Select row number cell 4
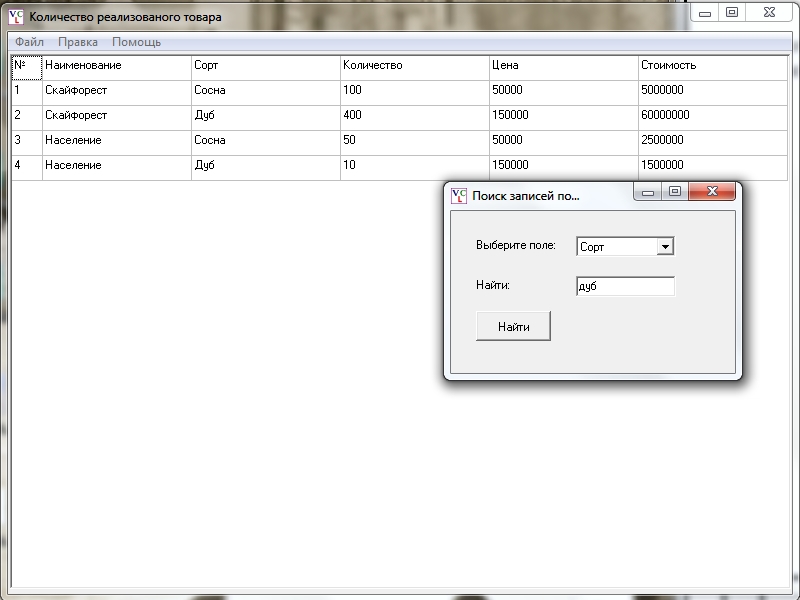 coord(27,168)
